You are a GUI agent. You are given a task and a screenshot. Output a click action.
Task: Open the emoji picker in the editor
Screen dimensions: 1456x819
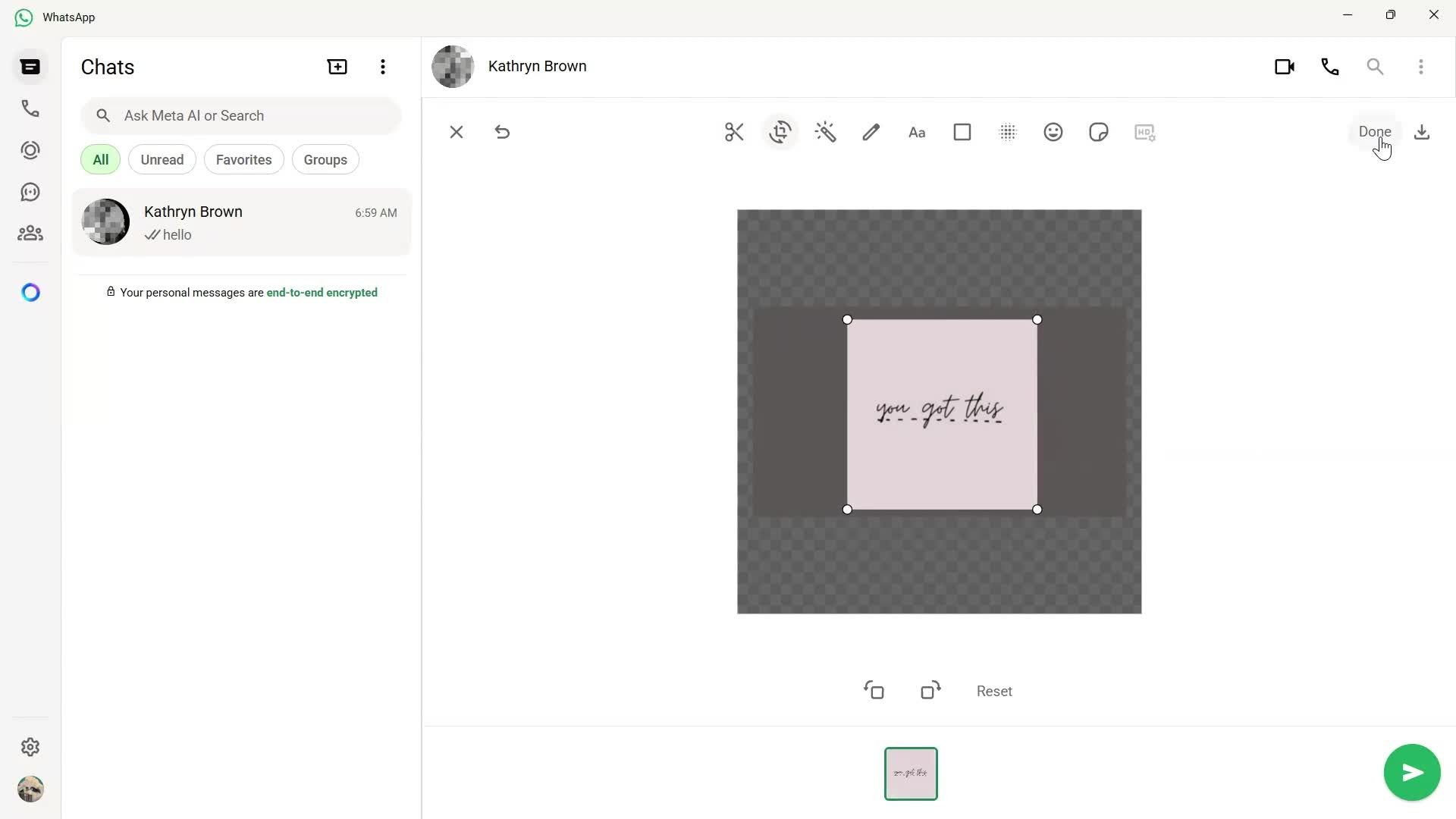1053,132
